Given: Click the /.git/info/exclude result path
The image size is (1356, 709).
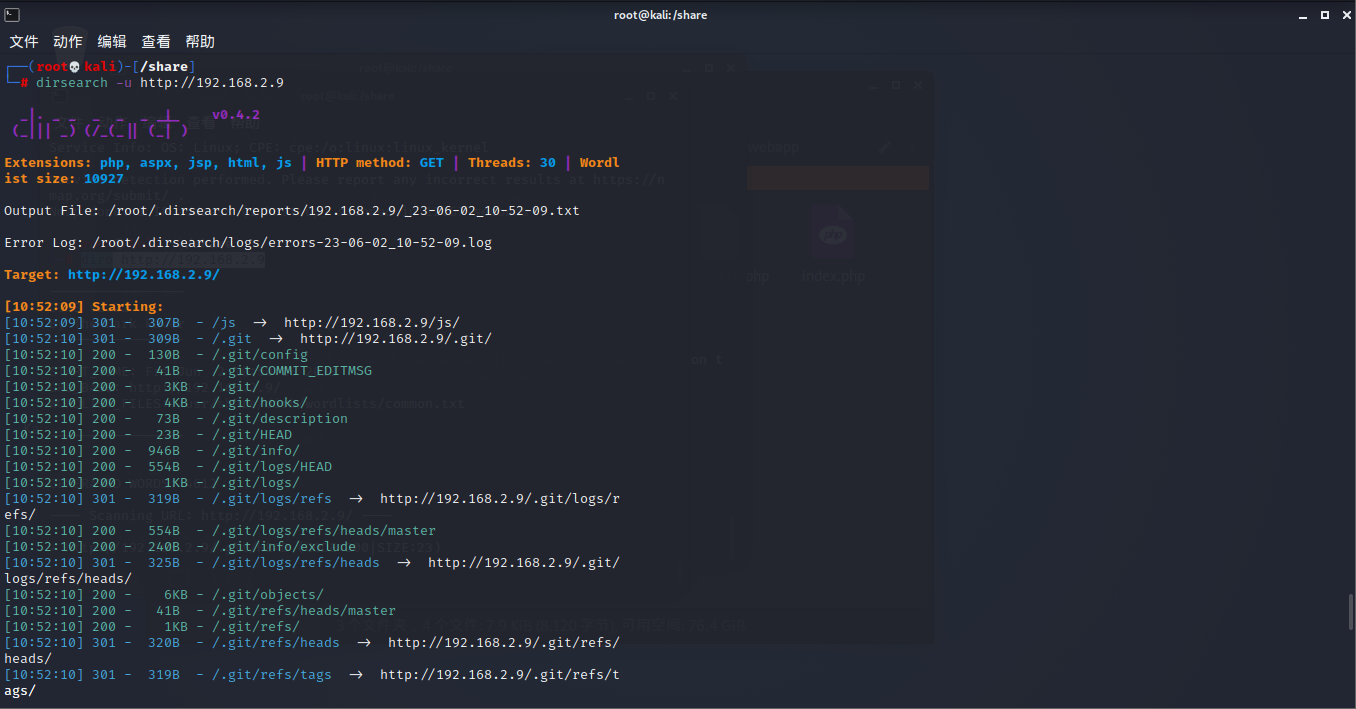Looking at the screenshot, I should 284,547.
